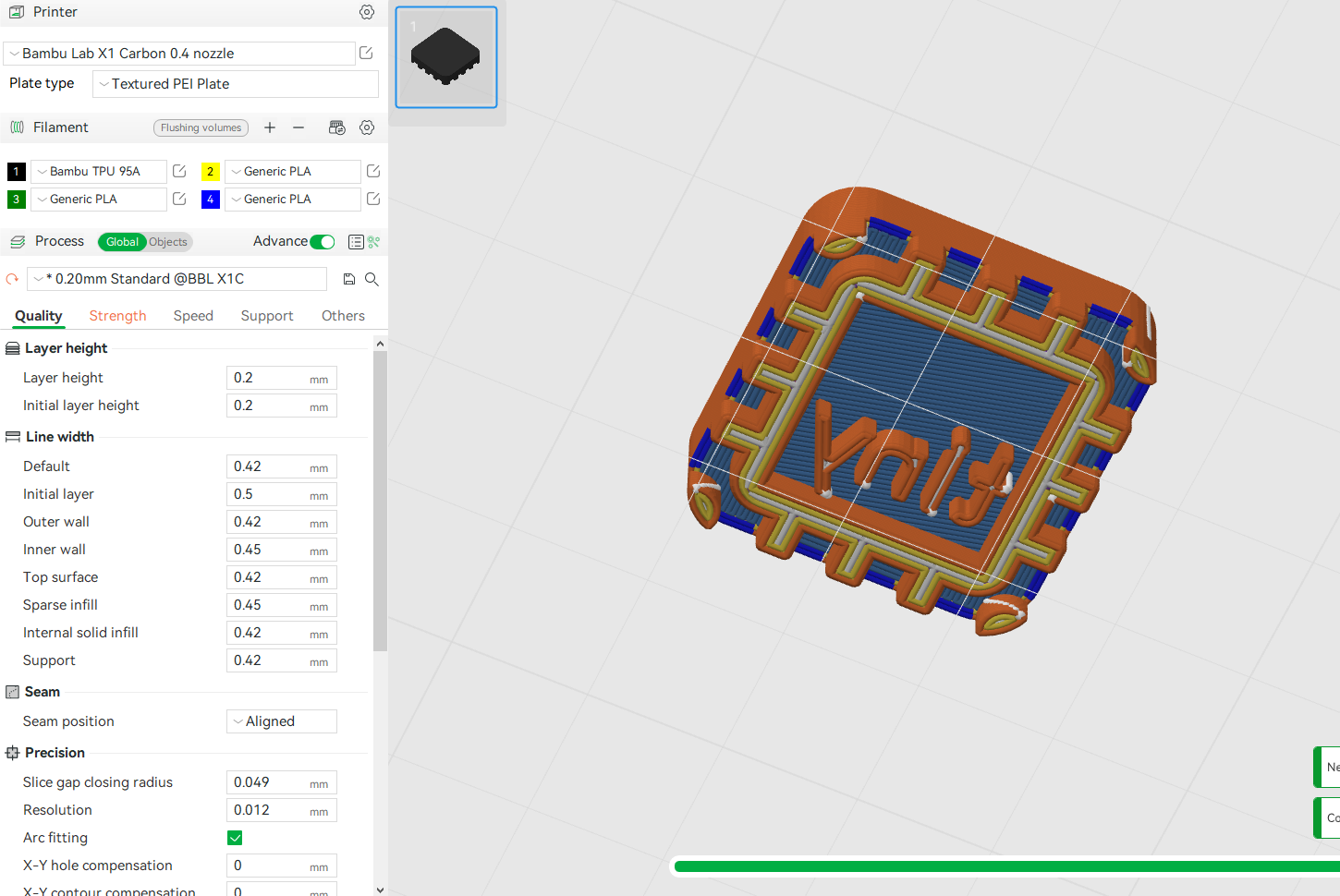Viewport: 1340px width, 896px height.
Task: Click the Resolution value field
Action: click(x=282, y=810)
